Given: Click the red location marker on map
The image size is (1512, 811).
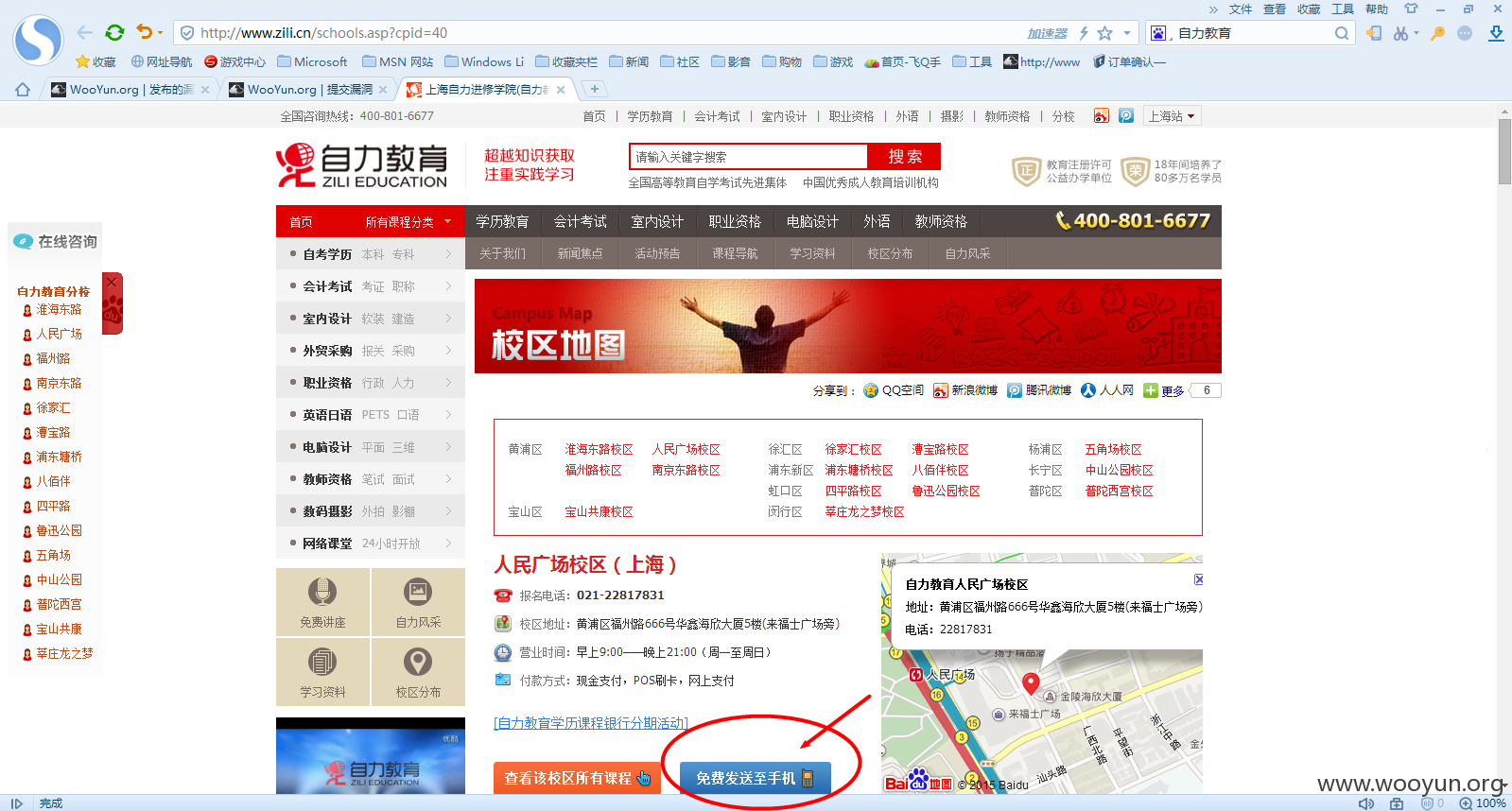Looking at the screenshot, I should [x=1031, y=683].
